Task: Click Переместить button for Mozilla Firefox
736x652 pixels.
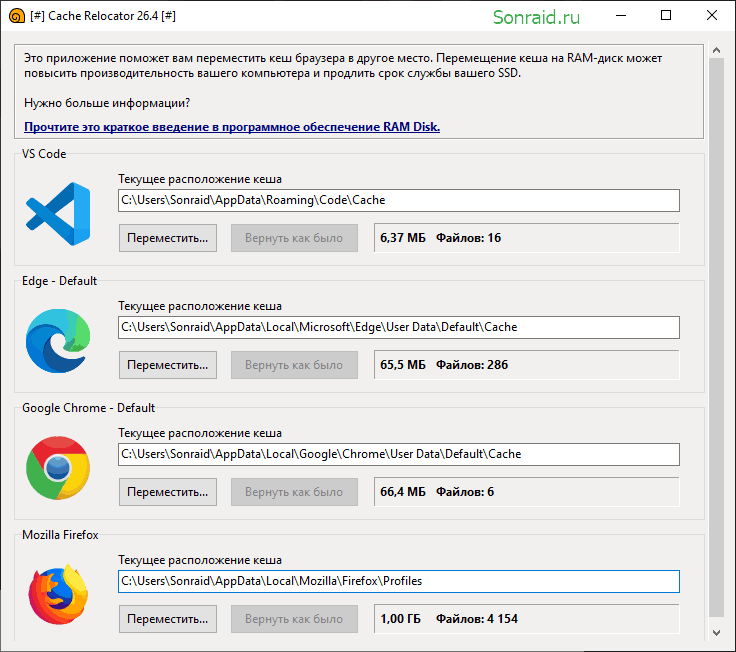Action: pyautogui.click(x=168, y=619)
